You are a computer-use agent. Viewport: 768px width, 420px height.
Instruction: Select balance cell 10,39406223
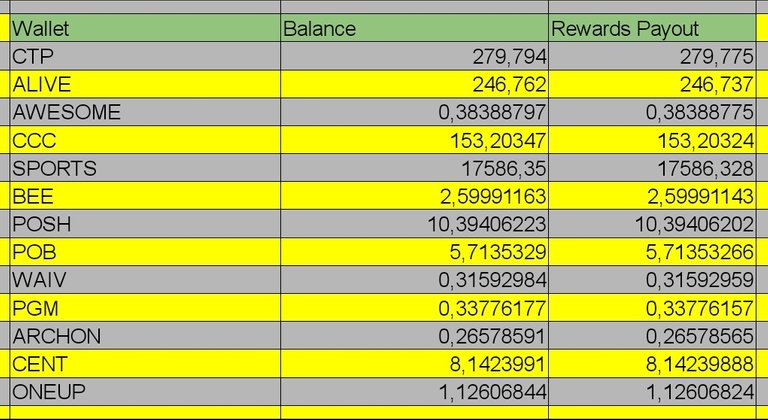tap(414, 224)
